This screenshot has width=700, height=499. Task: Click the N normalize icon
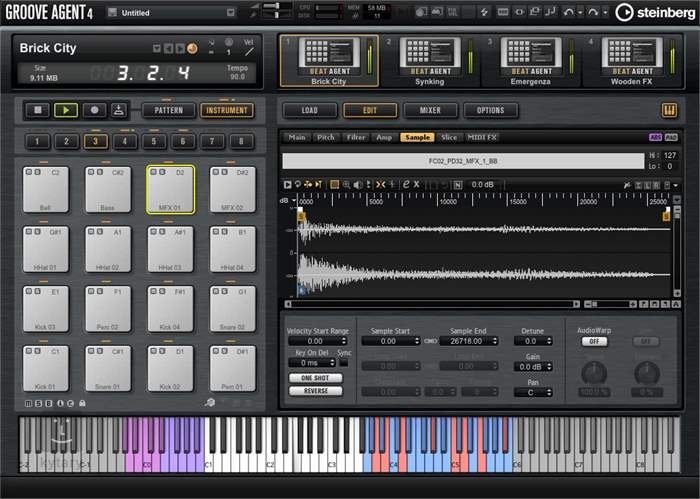coord(458,185)
